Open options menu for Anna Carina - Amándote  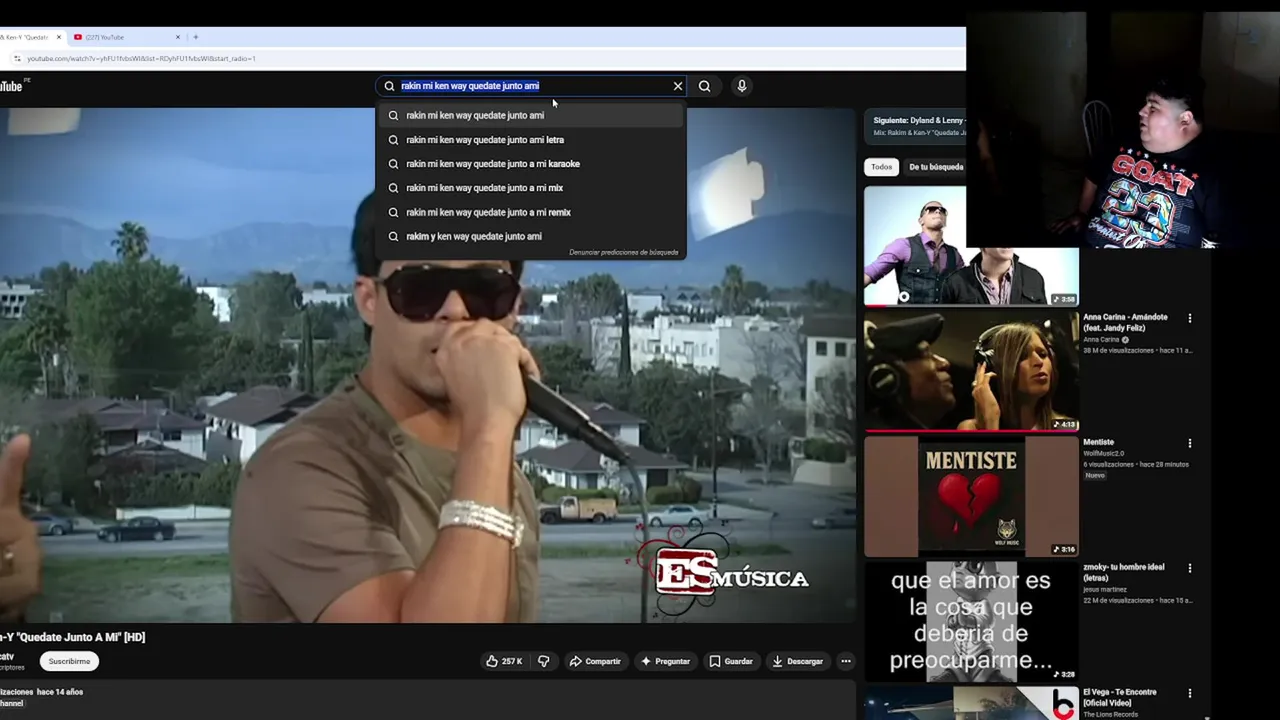tap(1189, 318)
